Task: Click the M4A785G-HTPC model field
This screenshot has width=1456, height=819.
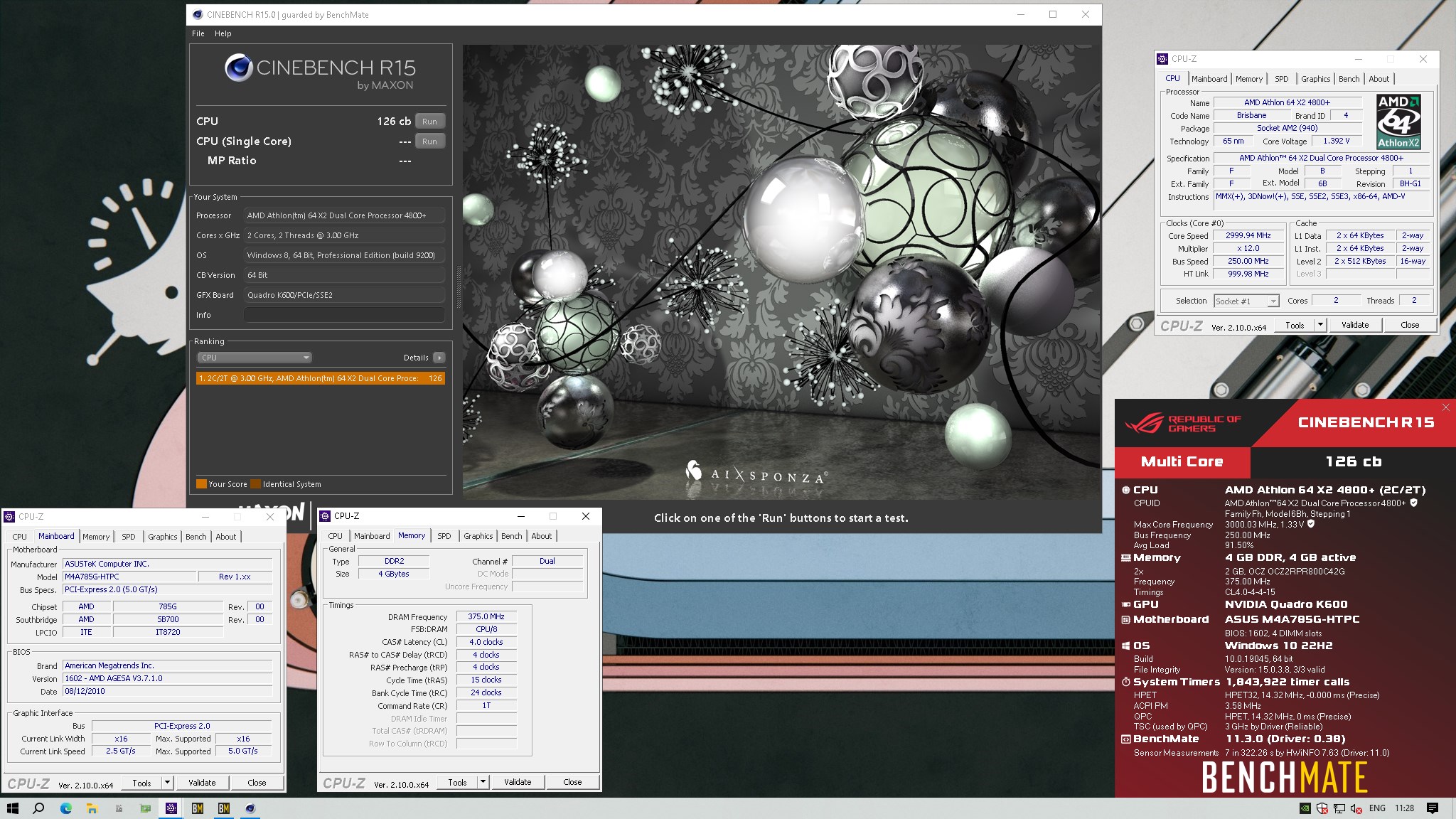Action: 129,577
